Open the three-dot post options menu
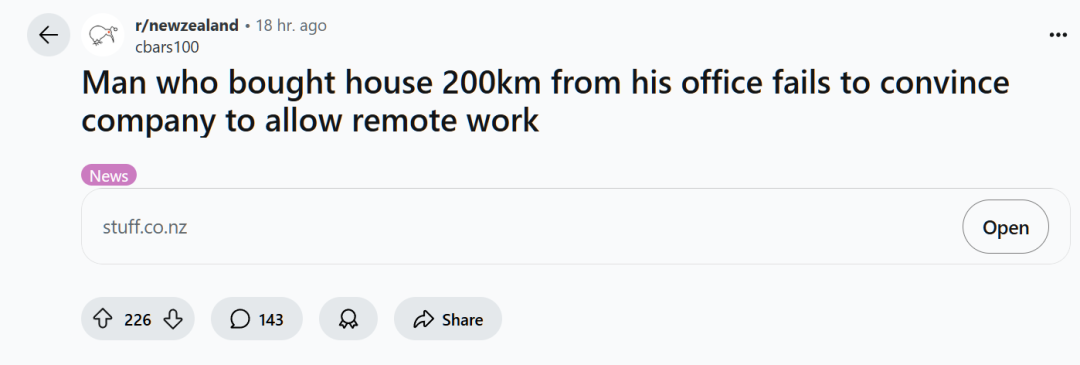The width and height of the screenshot is (1080, 365). click(x=1058, y=34)
